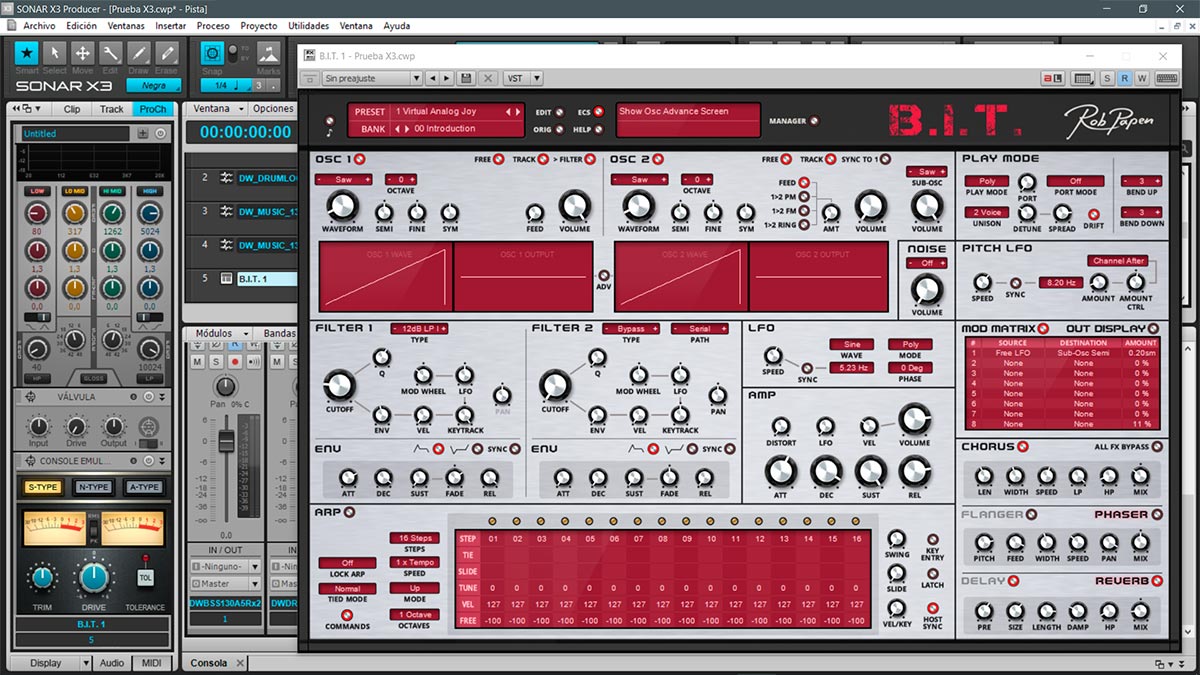Pick the Edit tool
The image size is (1200, 675).
[111, 53]
